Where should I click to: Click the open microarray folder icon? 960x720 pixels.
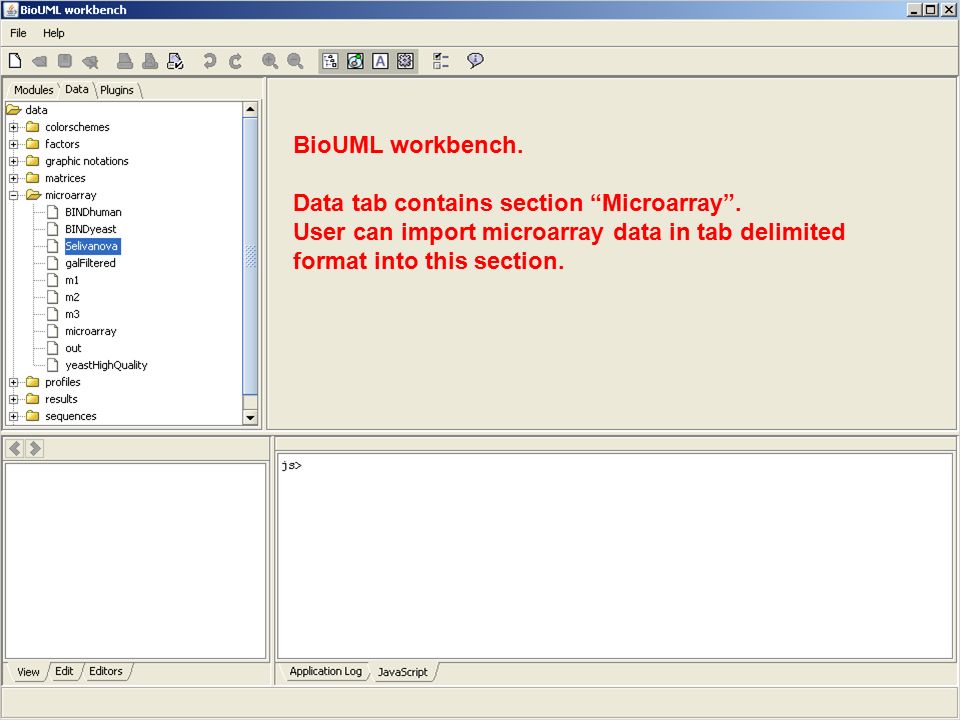(33, 195)
